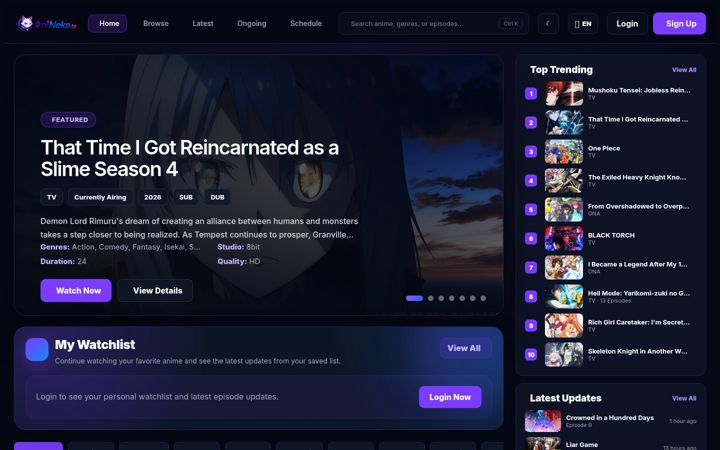Click the Currently Airing tag

tap(100, 197)
